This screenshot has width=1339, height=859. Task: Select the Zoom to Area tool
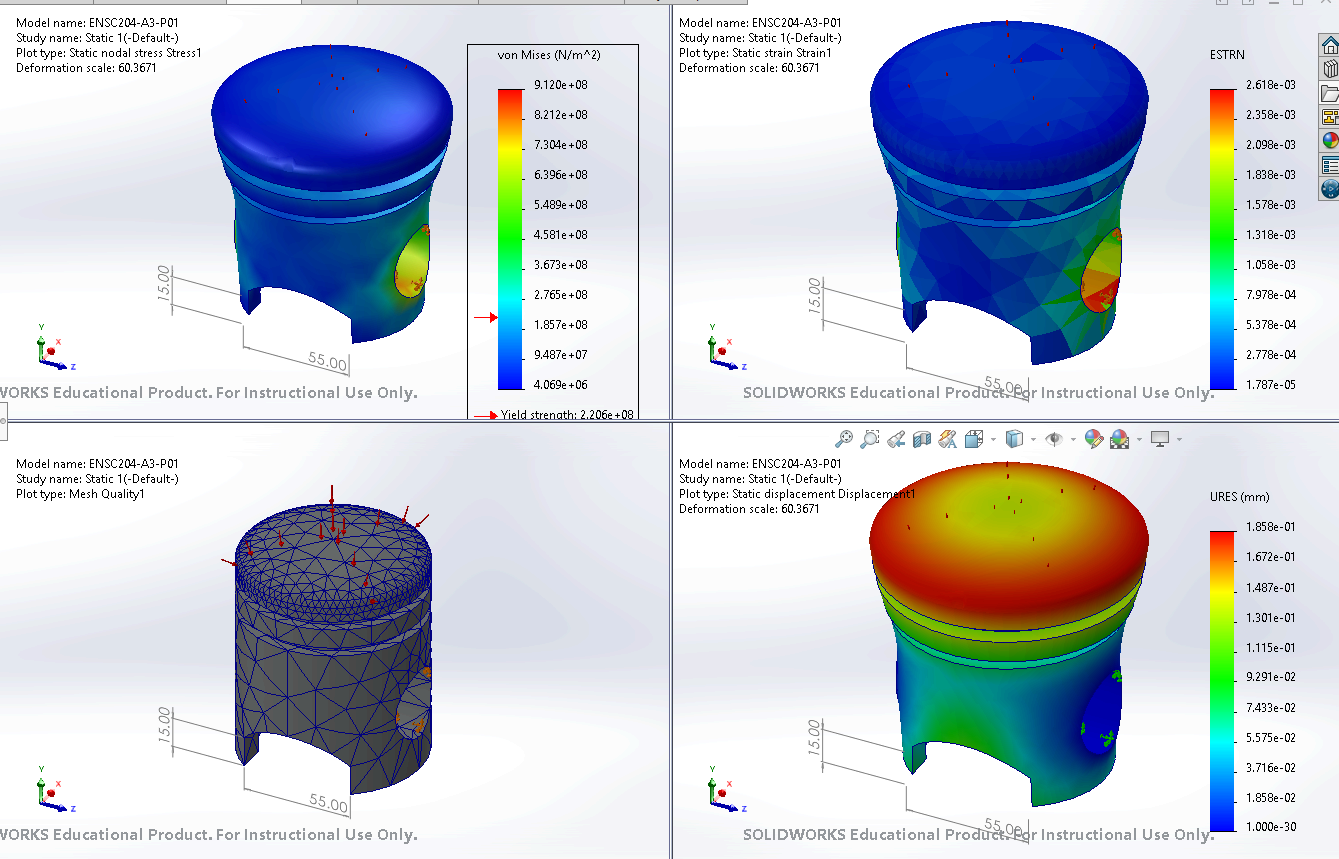coord(870,439)
